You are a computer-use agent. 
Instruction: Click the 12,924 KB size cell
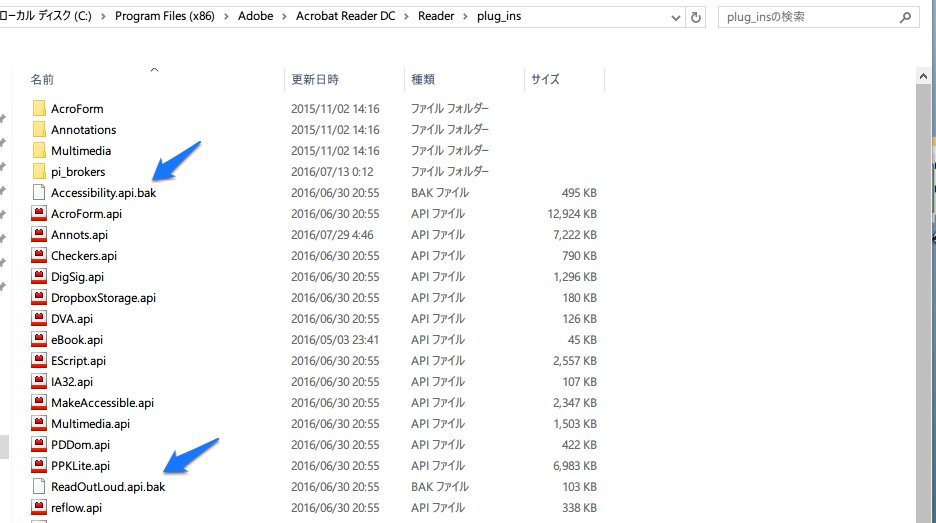click(x=572, y=214)
